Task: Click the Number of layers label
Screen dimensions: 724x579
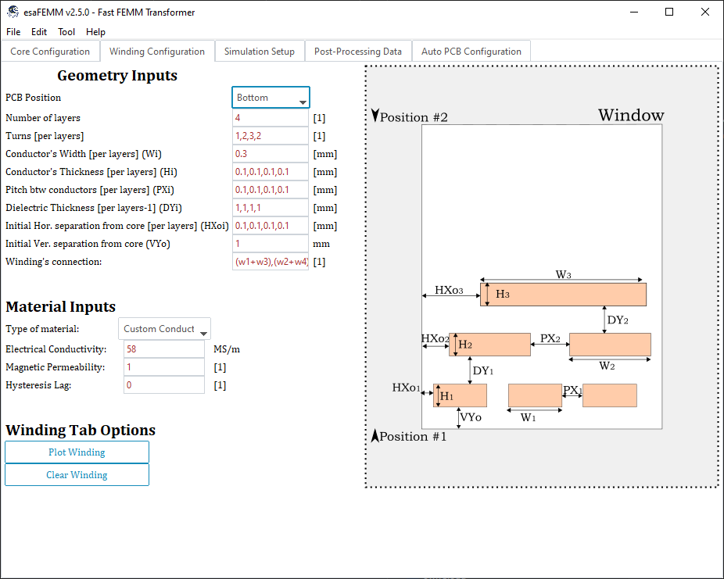Action: (x=43, y=118)
